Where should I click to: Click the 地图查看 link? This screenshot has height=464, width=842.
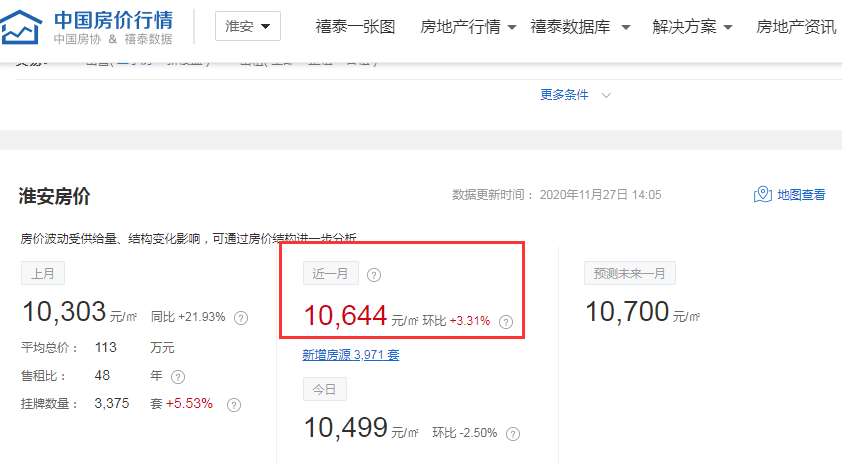point(801,194)
